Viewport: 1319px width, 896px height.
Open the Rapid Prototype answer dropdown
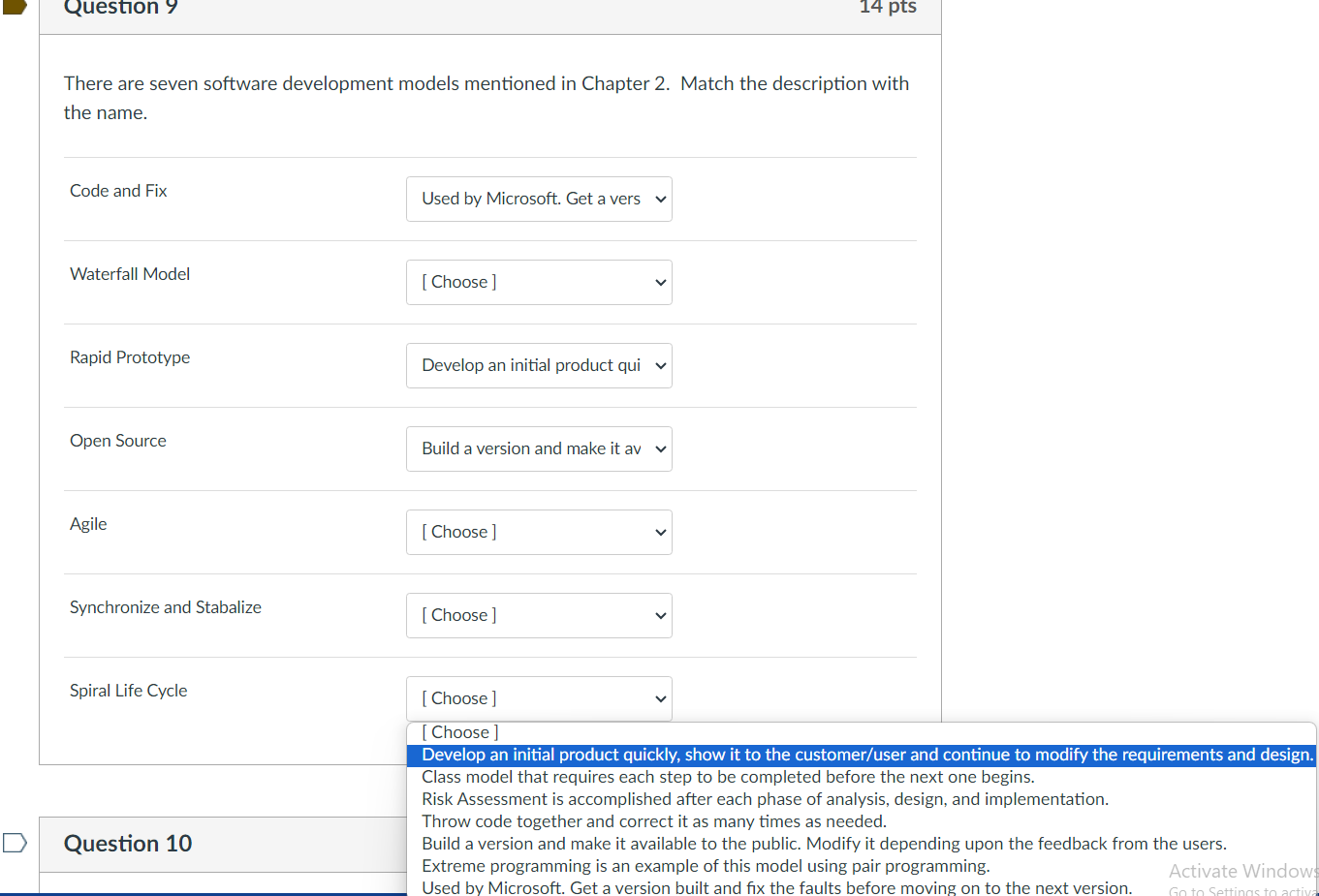coord(539,365)
